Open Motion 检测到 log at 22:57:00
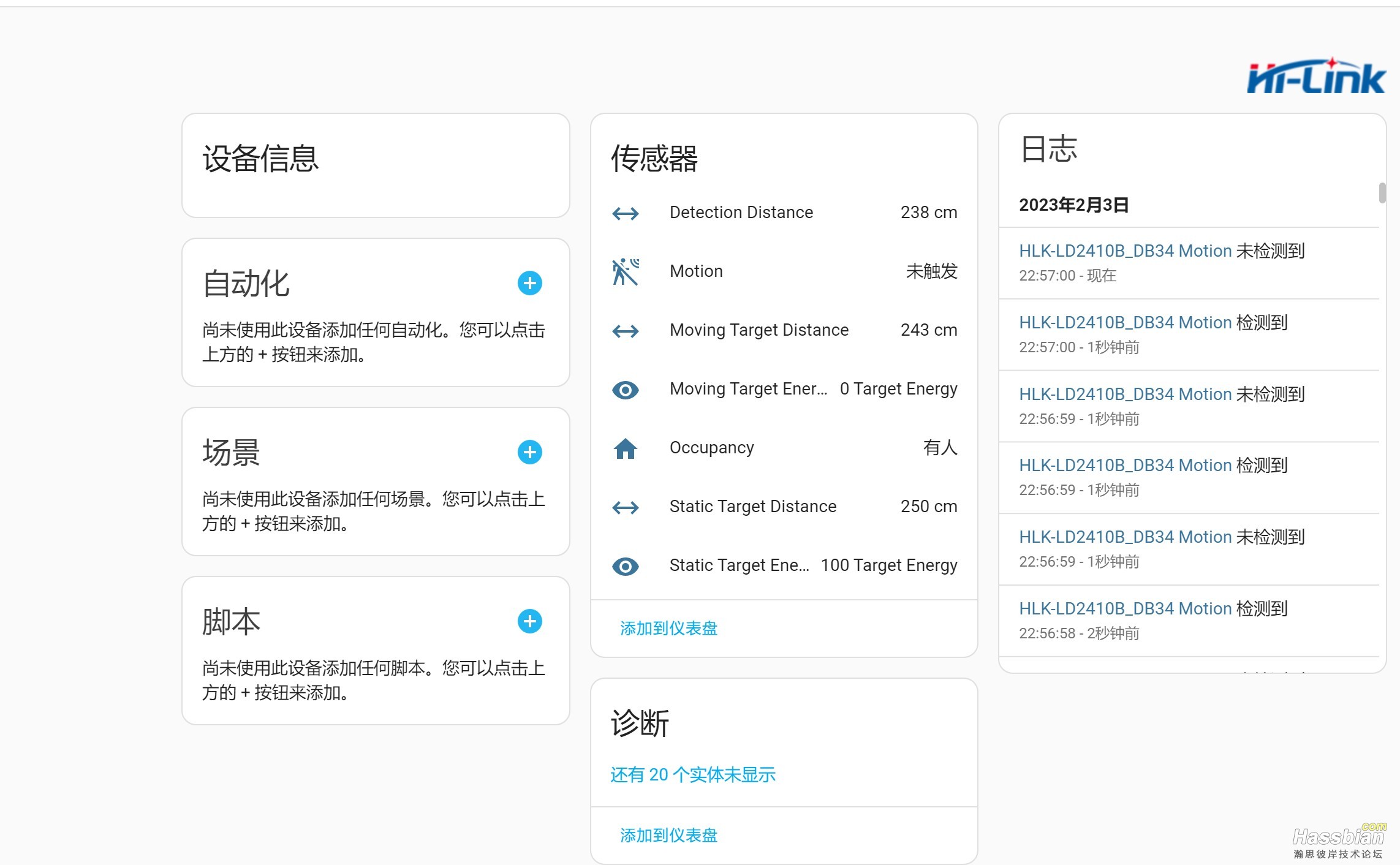Screen dimensions: 1400x865 point(1189,335)
